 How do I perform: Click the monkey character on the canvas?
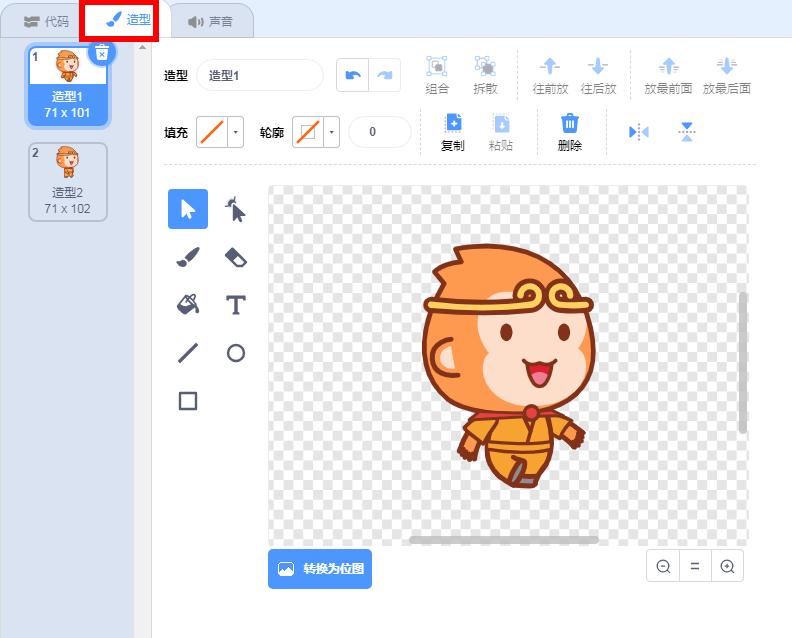coord(508,366)
